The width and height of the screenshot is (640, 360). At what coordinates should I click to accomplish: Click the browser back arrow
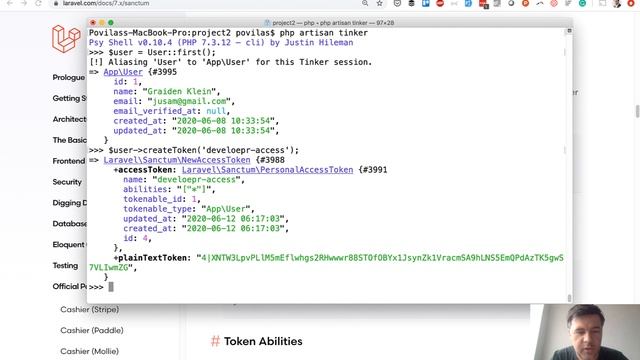10,3
